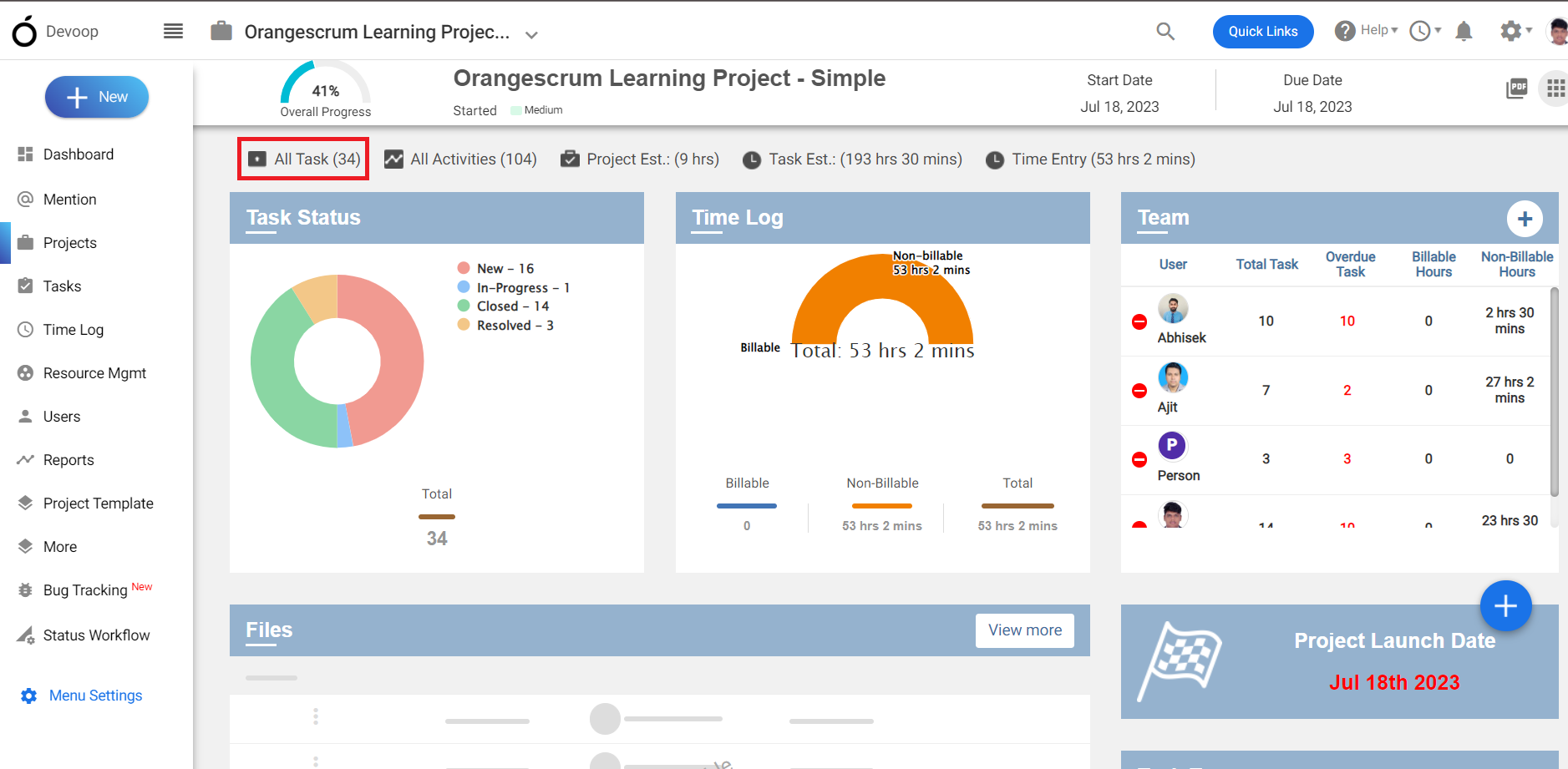Open Project Template in the sidebar

tap(99, 503)
